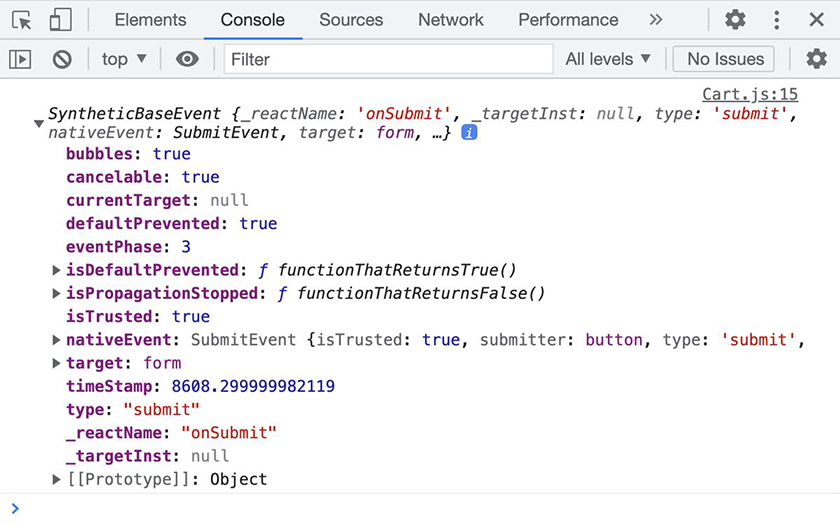
Task: Open DevTools settings gear in tab bar
Action: [735, 20]
